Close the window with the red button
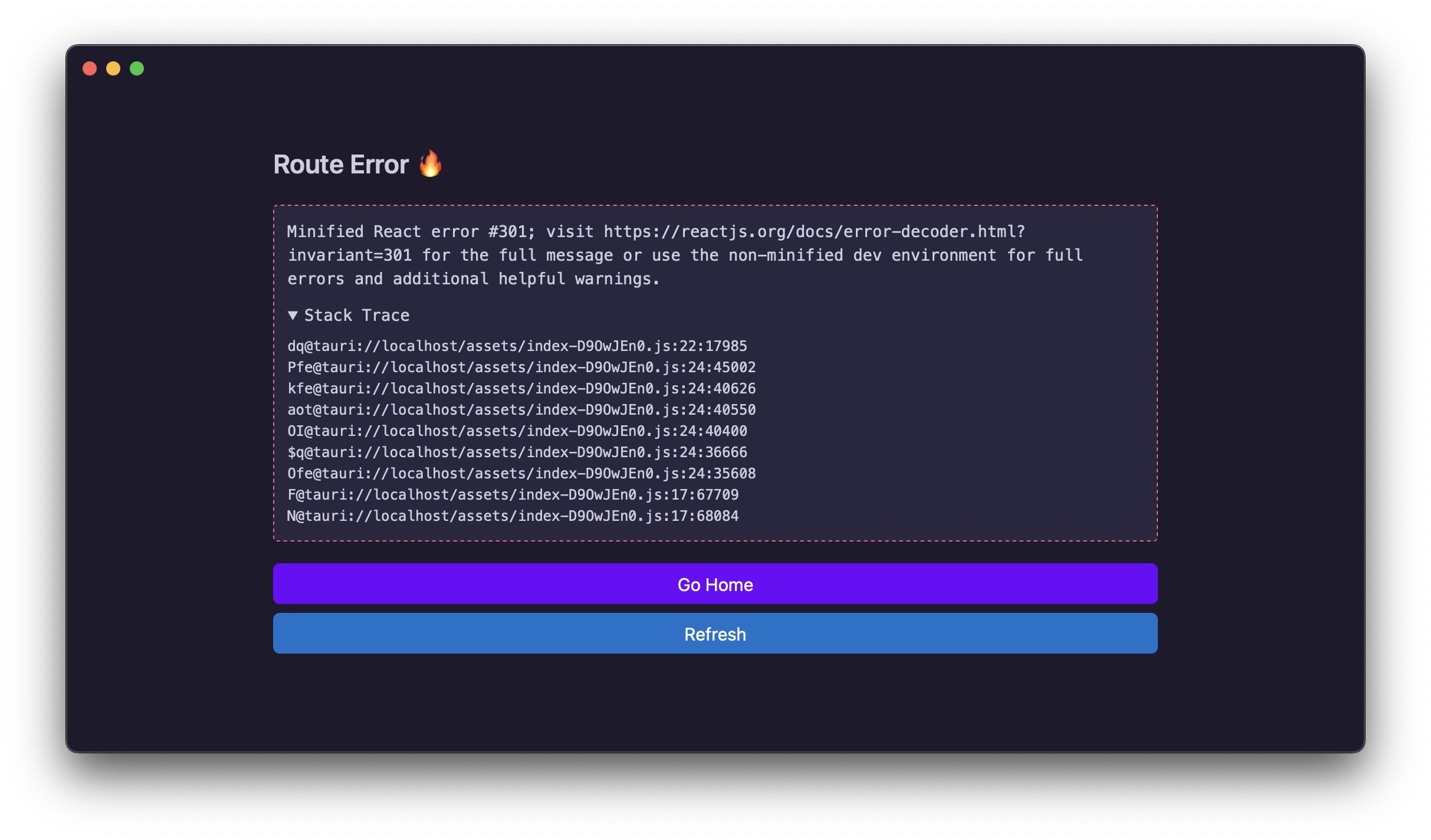This screenshot has width=1431, height=840. click(x=90, y=68)
